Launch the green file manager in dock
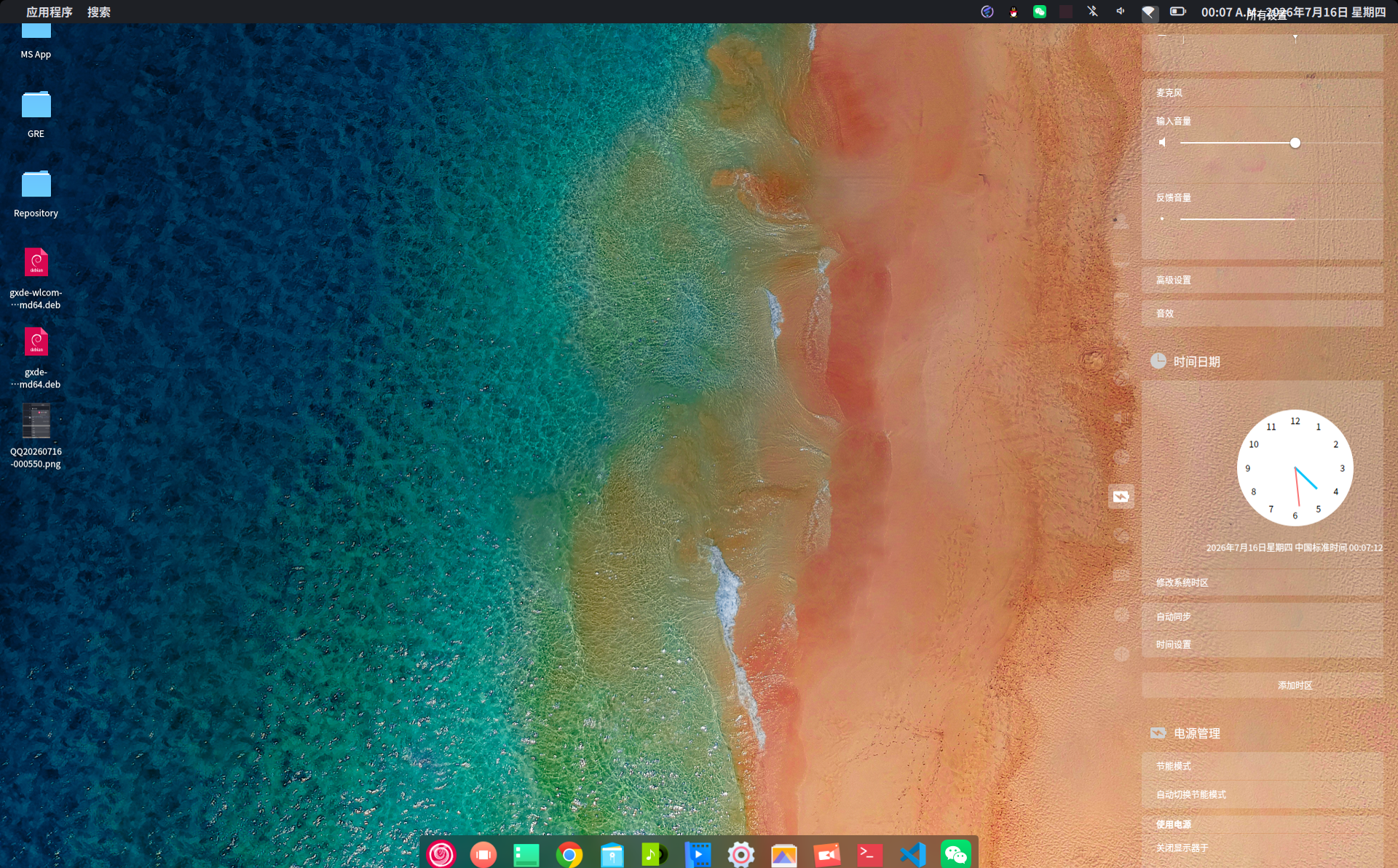The width and height of the screenshot is (1398, 868). pos(526,855)
